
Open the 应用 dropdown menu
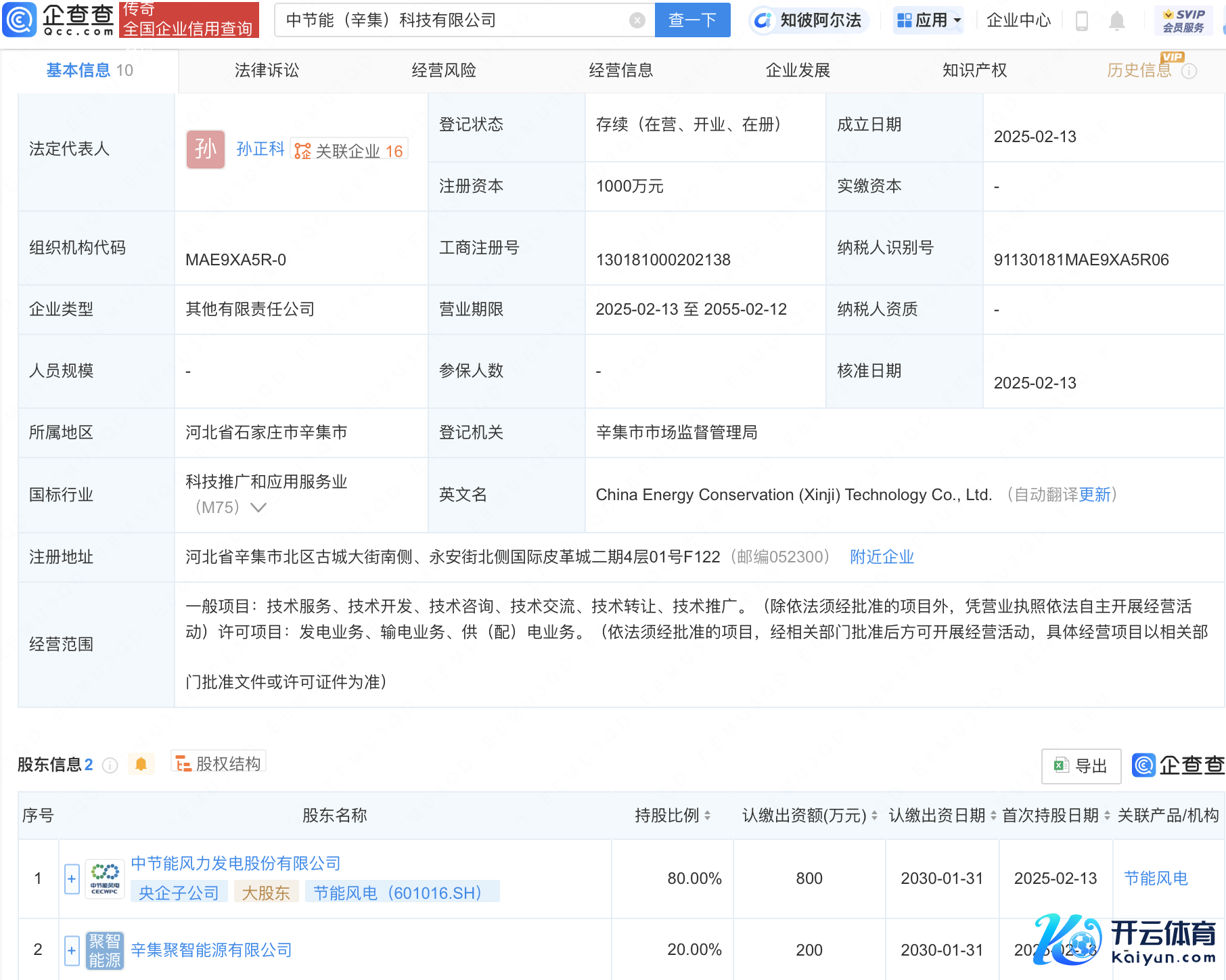(928, 20)
